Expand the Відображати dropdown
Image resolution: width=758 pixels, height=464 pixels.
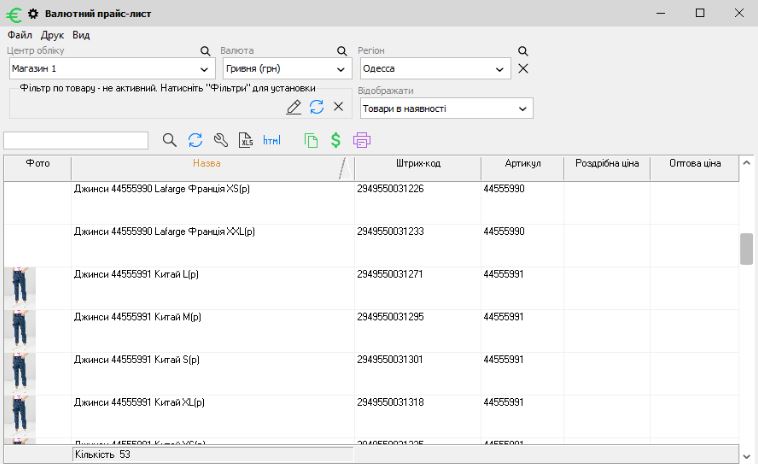(522, 109)
